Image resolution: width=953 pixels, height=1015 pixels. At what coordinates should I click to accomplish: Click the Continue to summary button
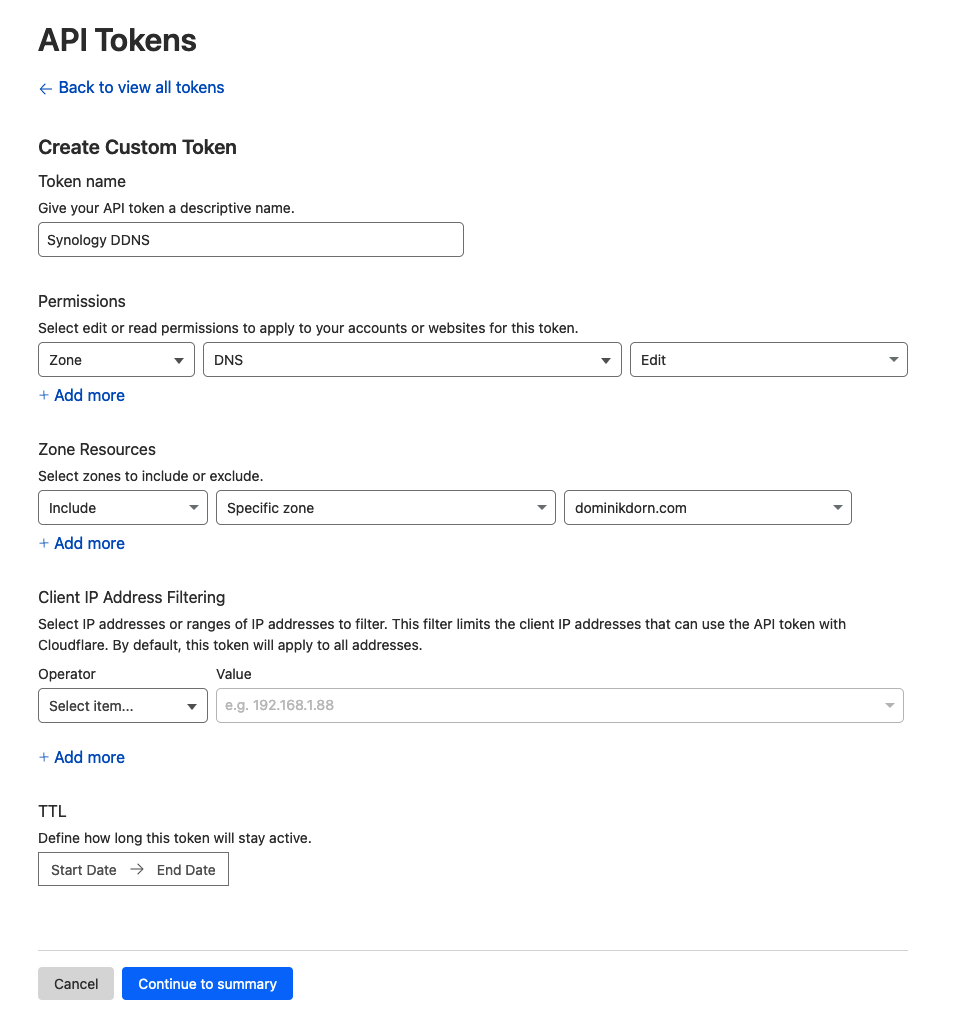point(207,984)
